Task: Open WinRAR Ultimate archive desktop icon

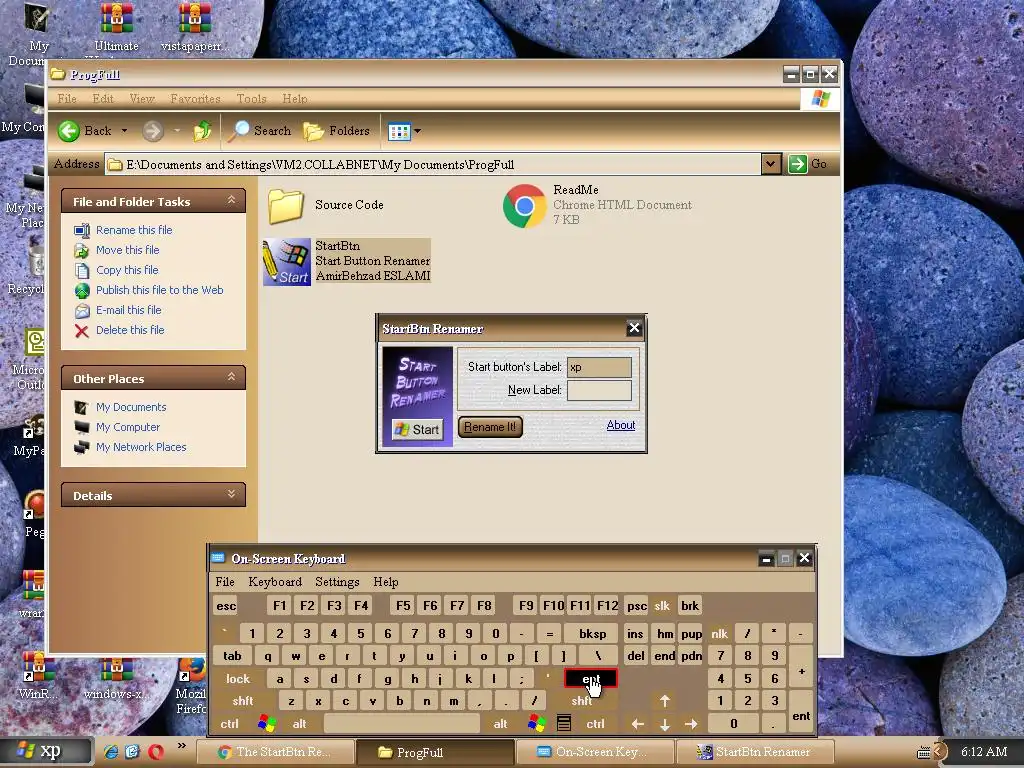Action: pos(116,26)
